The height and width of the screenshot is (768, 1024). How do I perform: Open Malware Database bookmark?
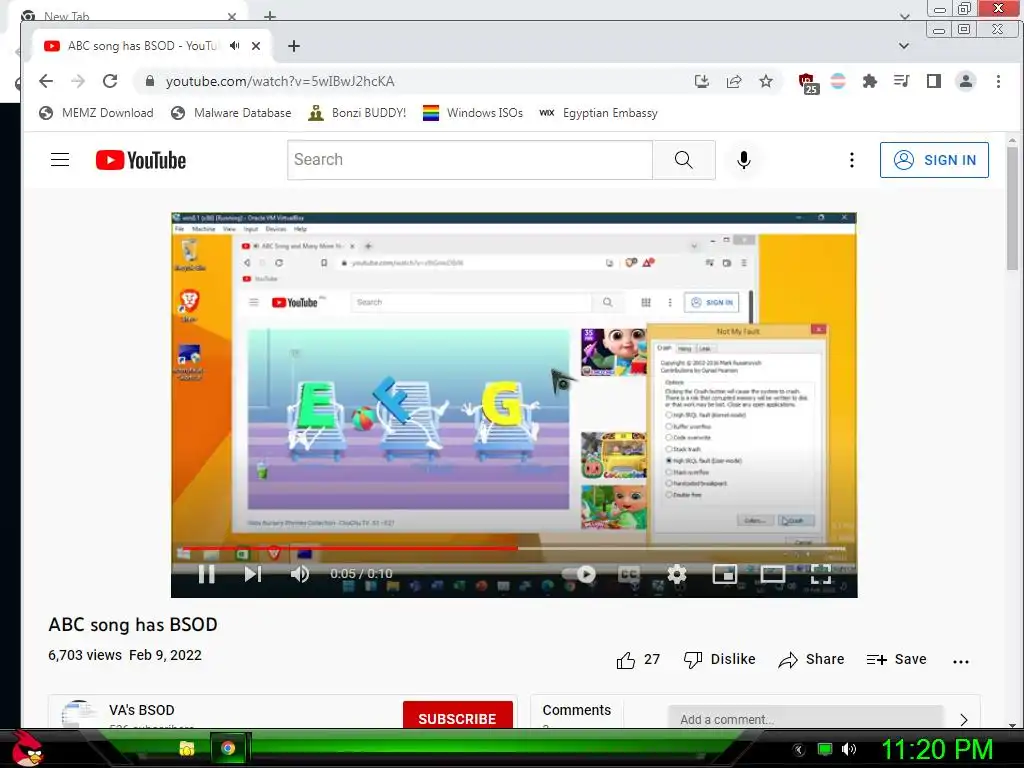point(231,113)
